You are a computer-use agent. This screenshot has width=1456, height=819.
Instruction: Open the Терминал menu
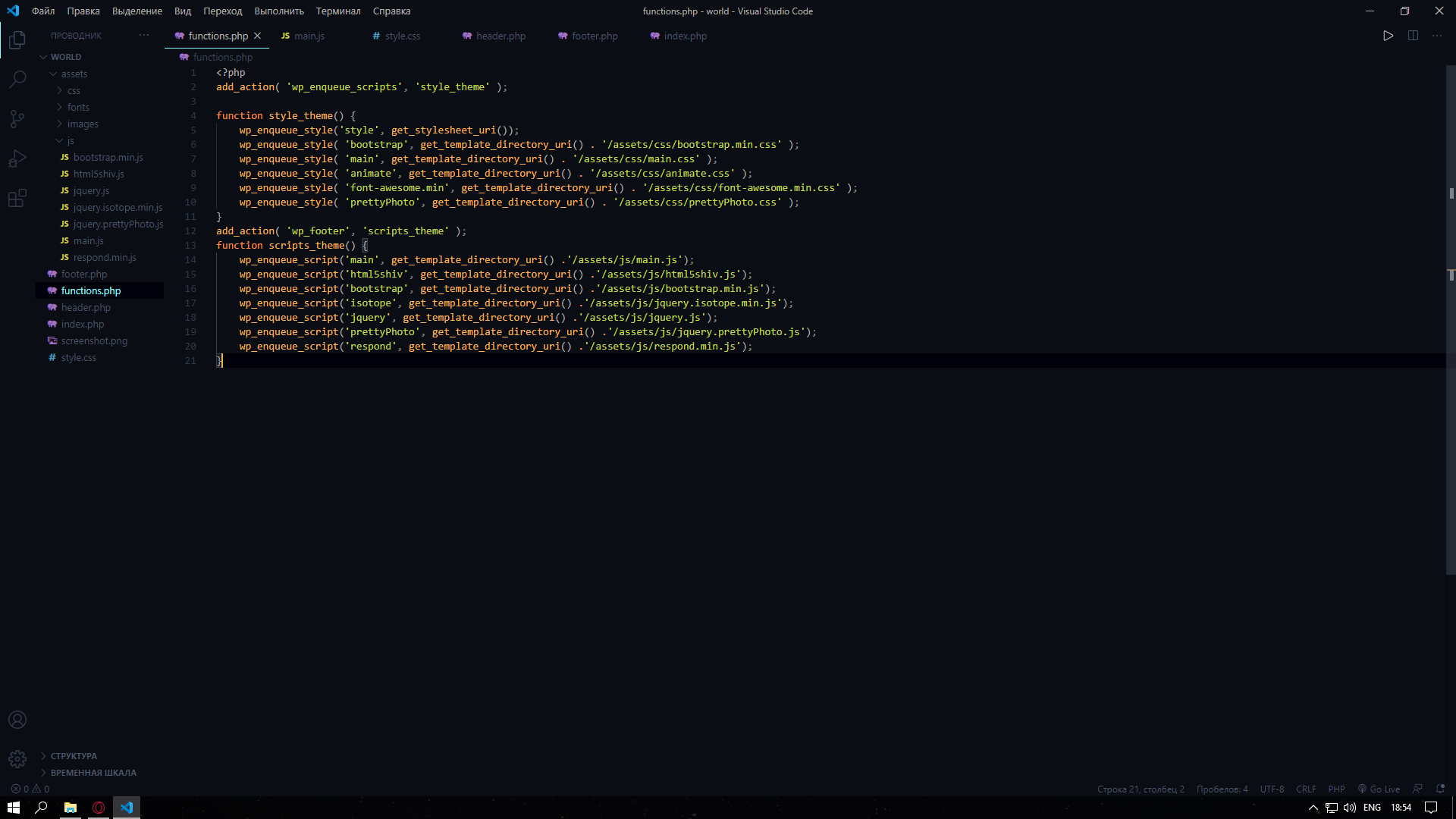[x=338, y=11]
